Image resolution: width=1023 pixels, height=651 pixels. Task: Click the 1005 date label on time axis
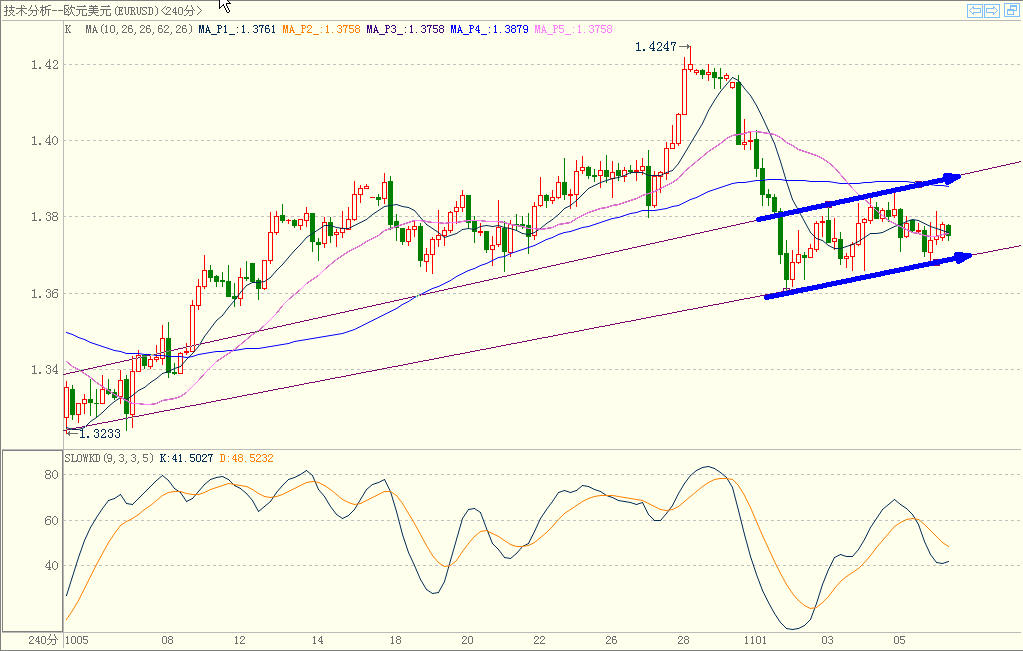tap(77, 640)
